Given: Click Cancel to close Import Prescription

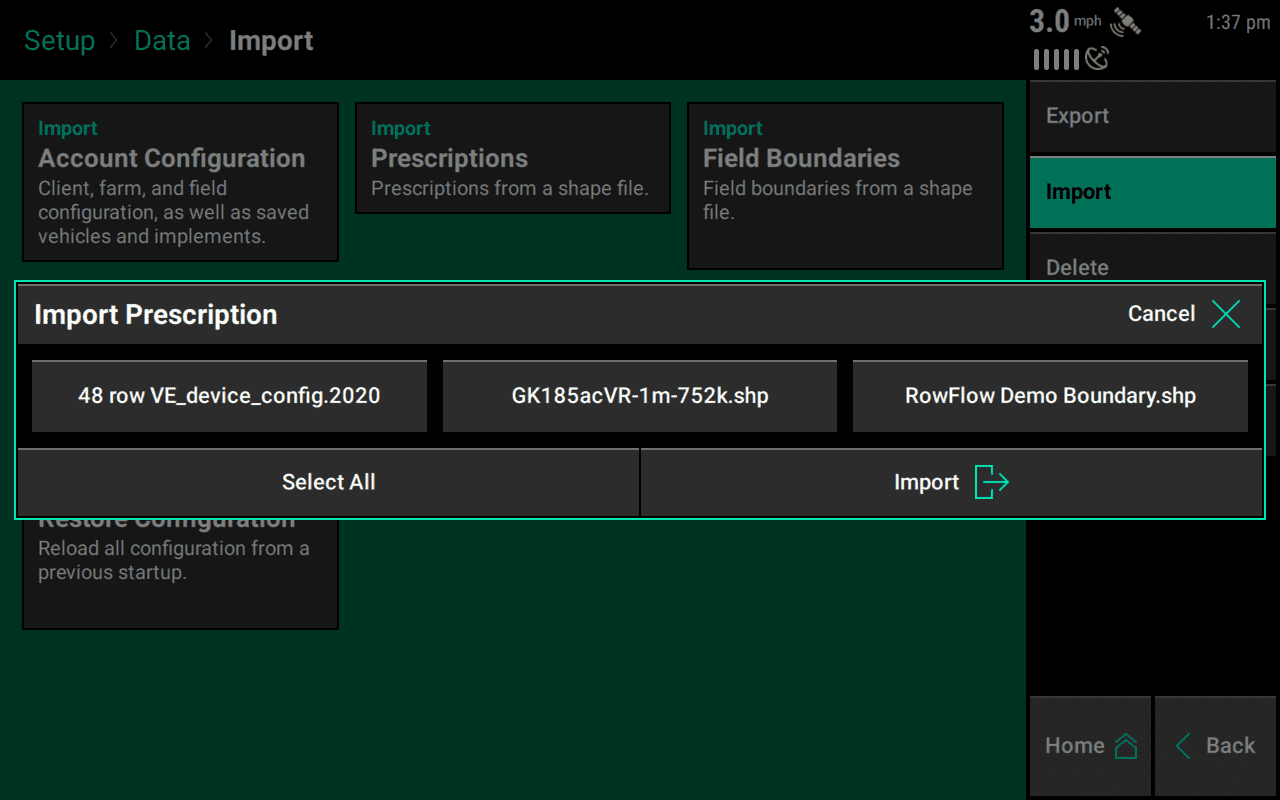Looking at the screenshot, I should pos(1161,313).
